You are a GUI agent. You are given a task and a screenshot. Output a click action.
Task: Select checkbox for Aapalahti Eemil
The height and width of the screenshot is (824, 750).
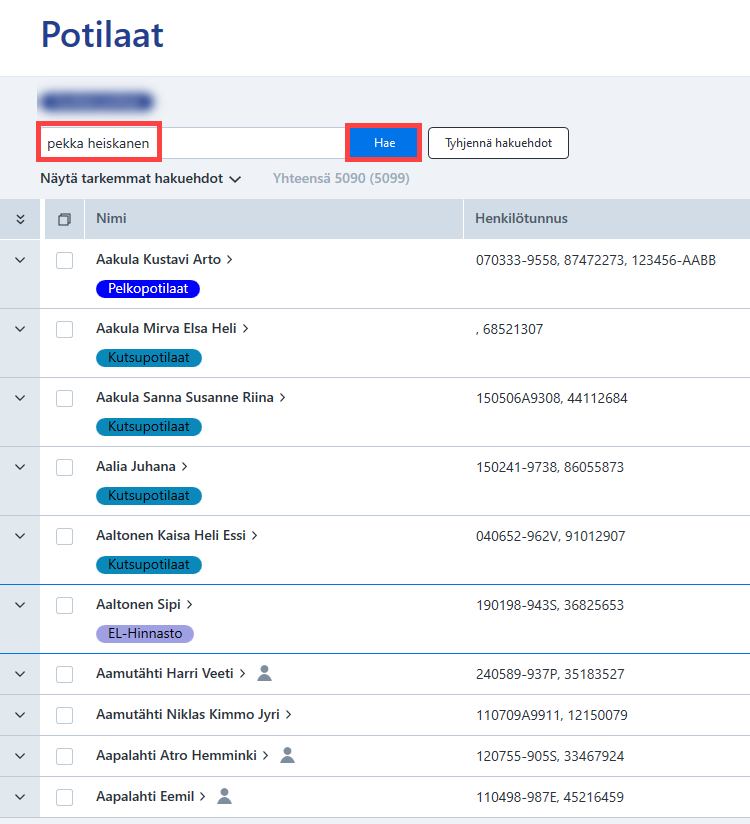tap(65, 797)
